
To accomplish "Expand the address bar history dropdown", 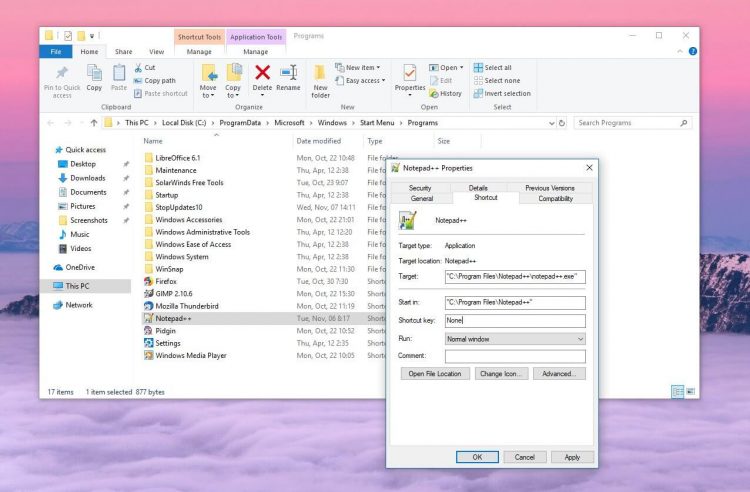I will pyautogui.click(x=551, y=123).
